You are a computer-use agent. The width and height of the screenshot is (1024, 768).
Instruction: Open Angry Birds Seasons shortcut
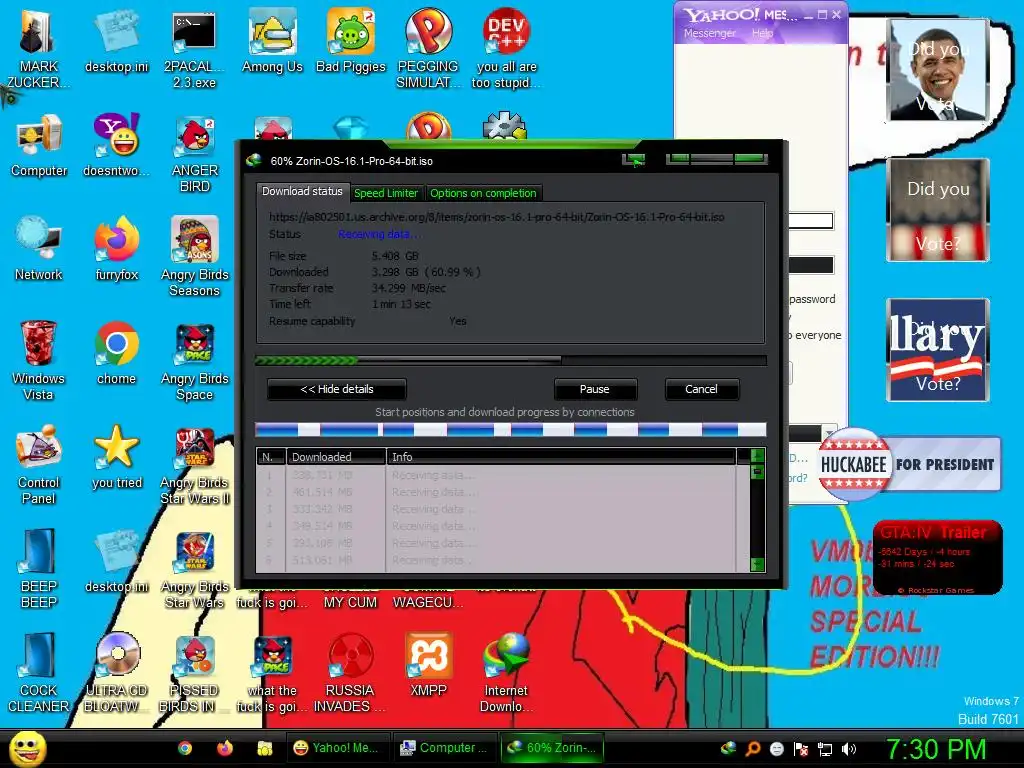click(x=195, y=257)
